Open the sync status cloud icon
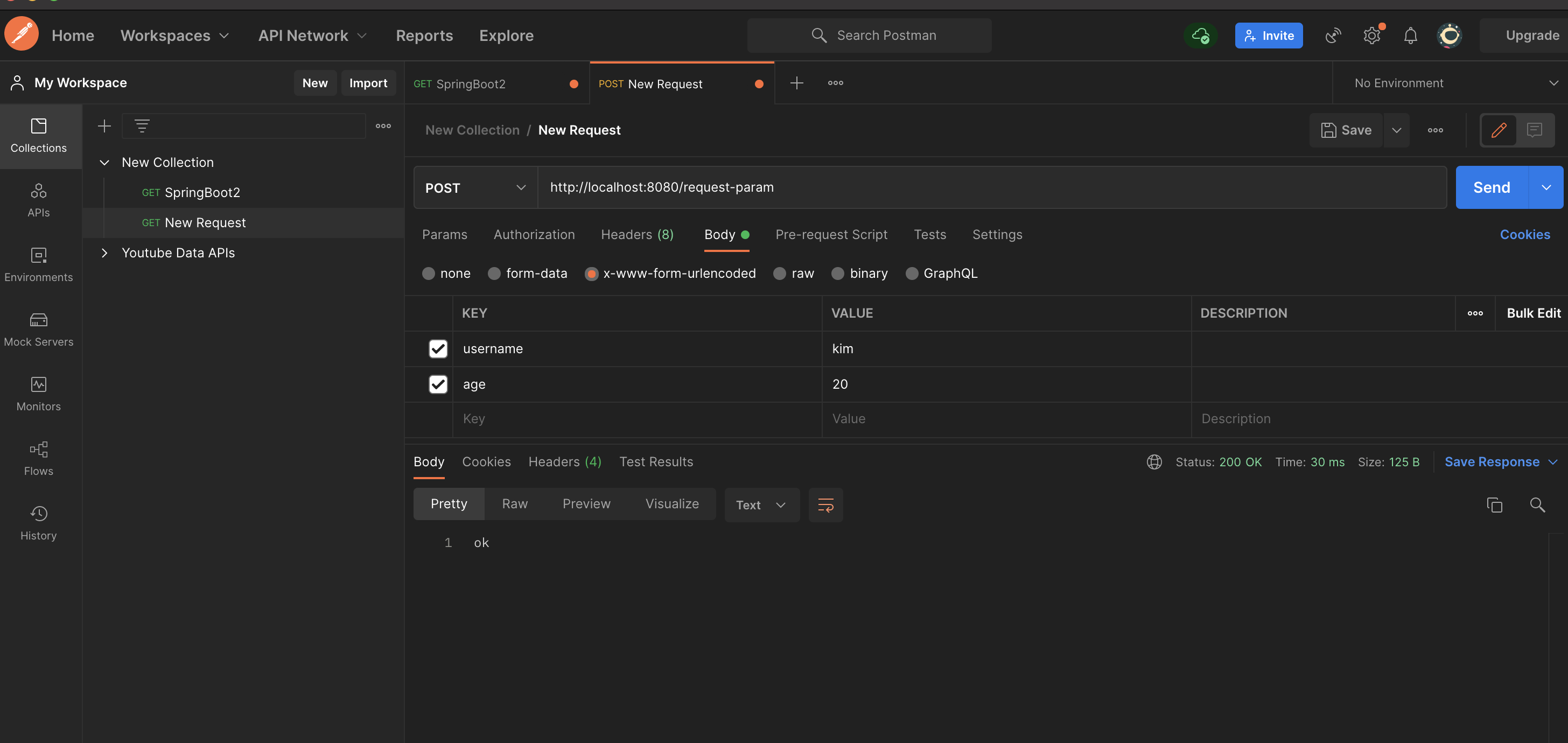 pyautogui.click(x=1200, y=36)
